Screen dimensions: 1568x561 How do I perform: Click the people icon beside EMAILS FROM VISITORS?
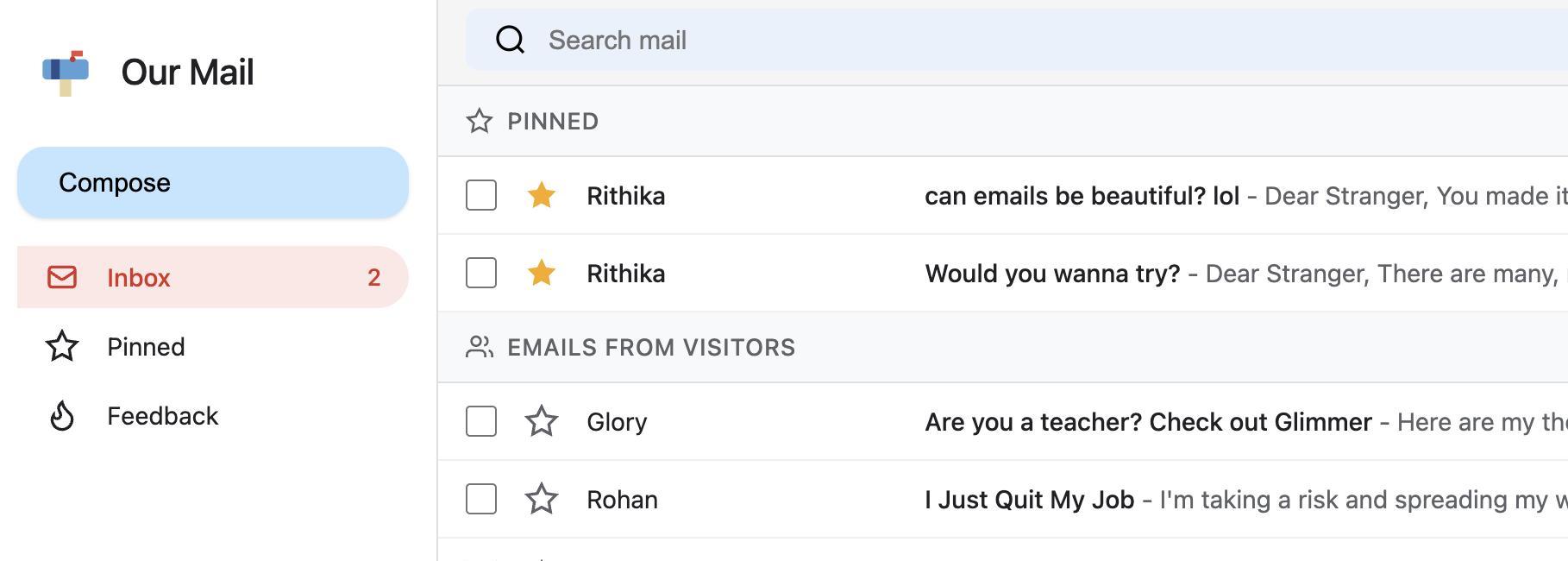pyautogui.click(x=480, y=347)
